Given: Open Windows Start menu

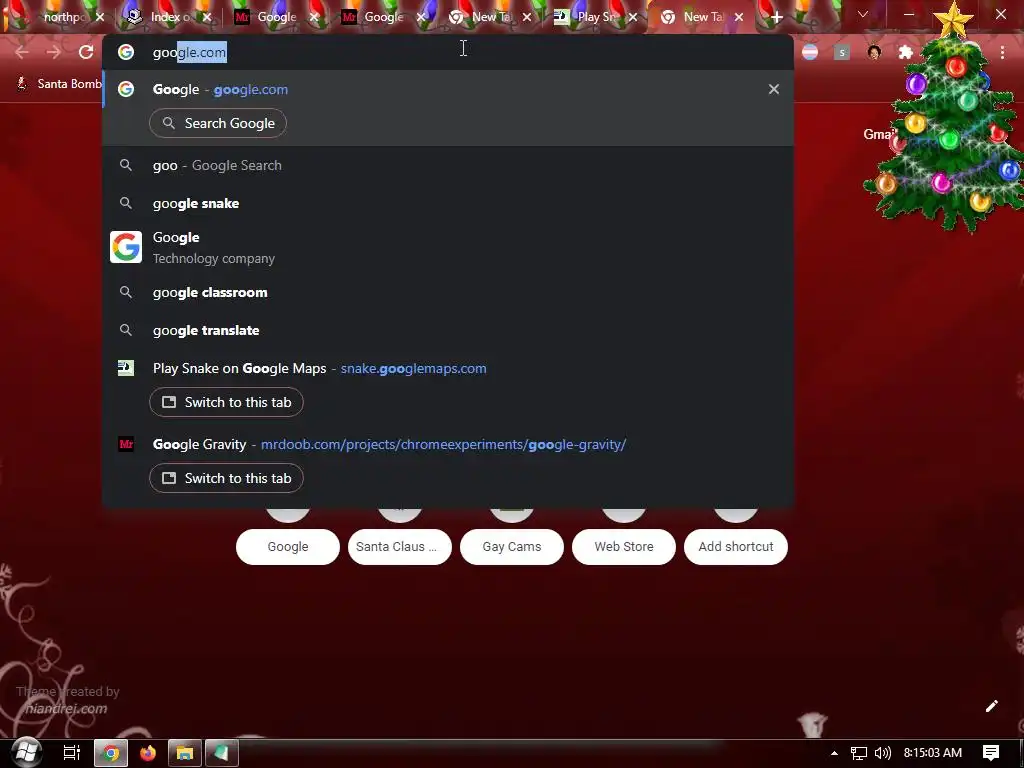Looking at the screenshot, I should pyautogui.click(x=27, y=752).
